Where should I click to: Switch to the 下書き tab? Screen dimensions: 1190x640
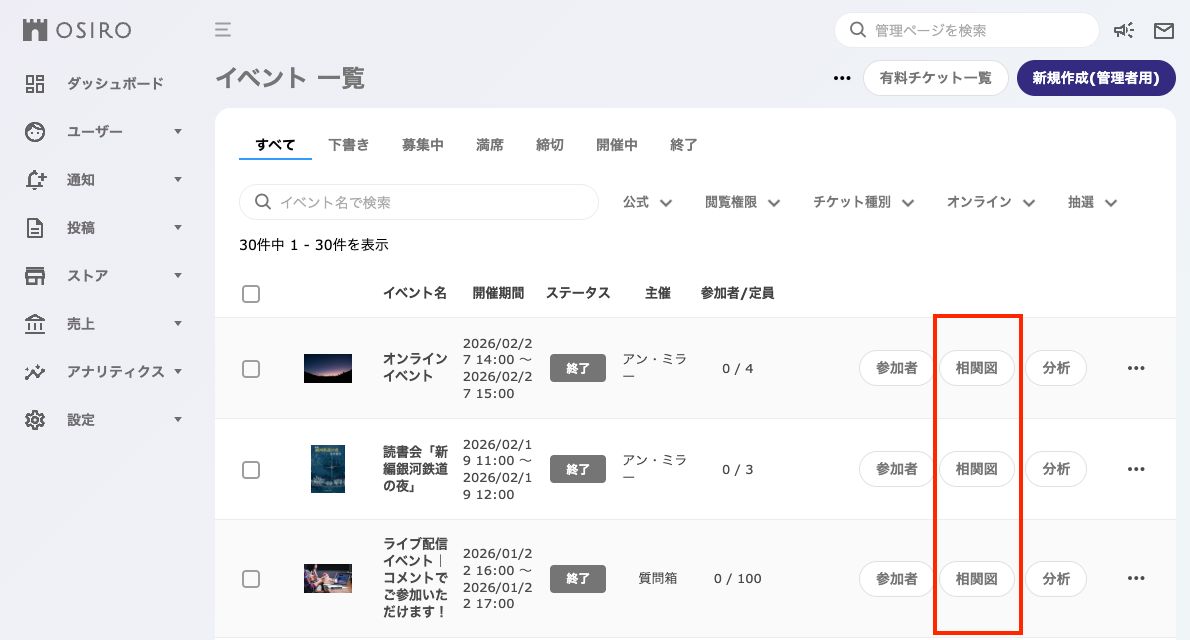click(348, 144)
